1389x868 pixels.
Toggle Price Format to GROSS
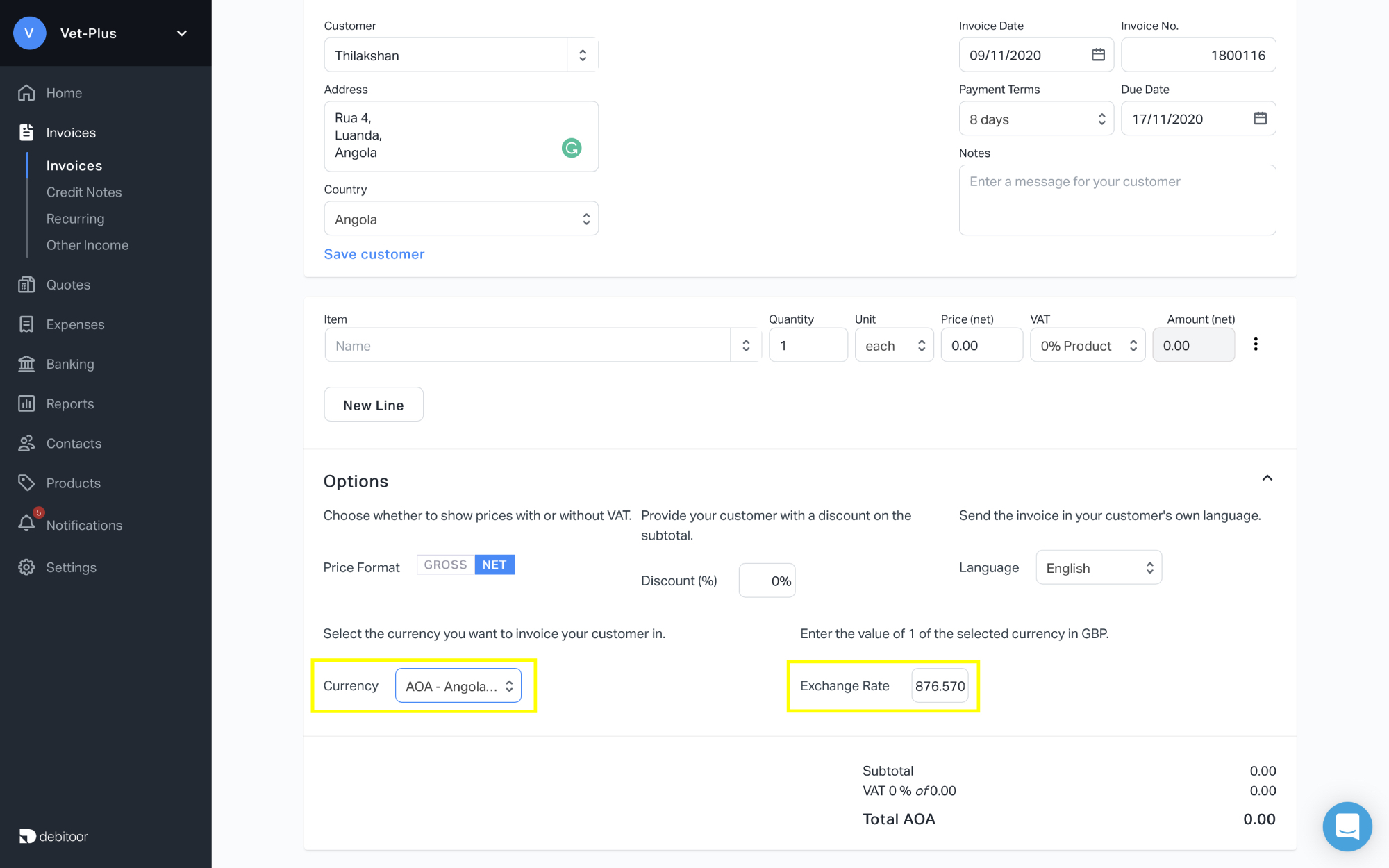click(x=445, y=565)
